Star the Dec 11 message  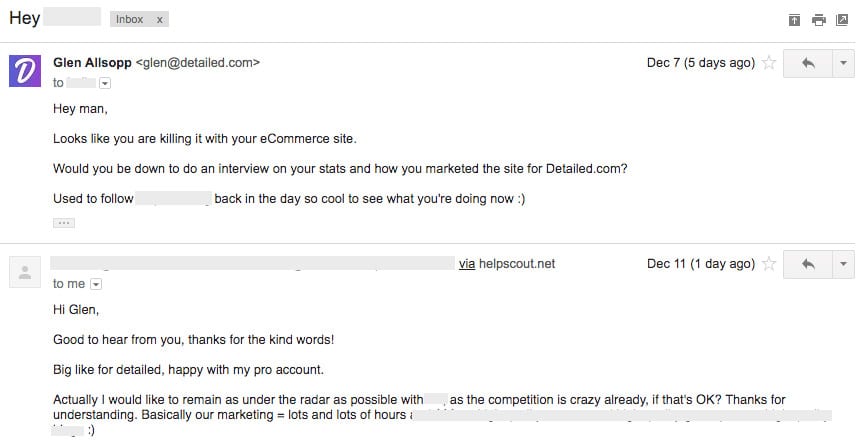click(x=769, y=264)
